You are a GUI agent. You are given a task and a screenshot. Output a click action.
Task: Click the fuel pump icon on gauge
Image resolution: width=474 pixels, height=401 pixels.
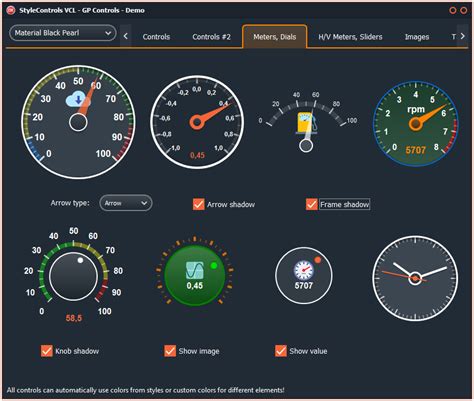pyautogui.click(x=305, y=122)
